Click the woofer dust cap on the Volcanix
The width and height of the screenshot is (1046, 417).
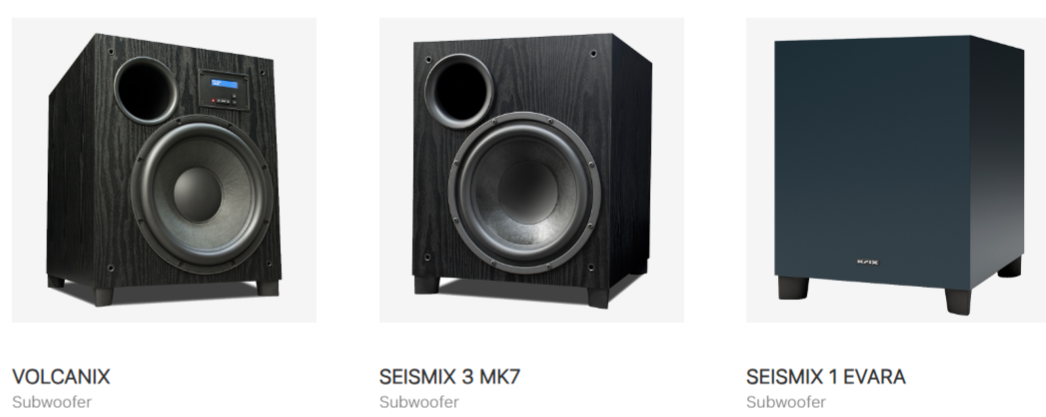pos(197,194)
